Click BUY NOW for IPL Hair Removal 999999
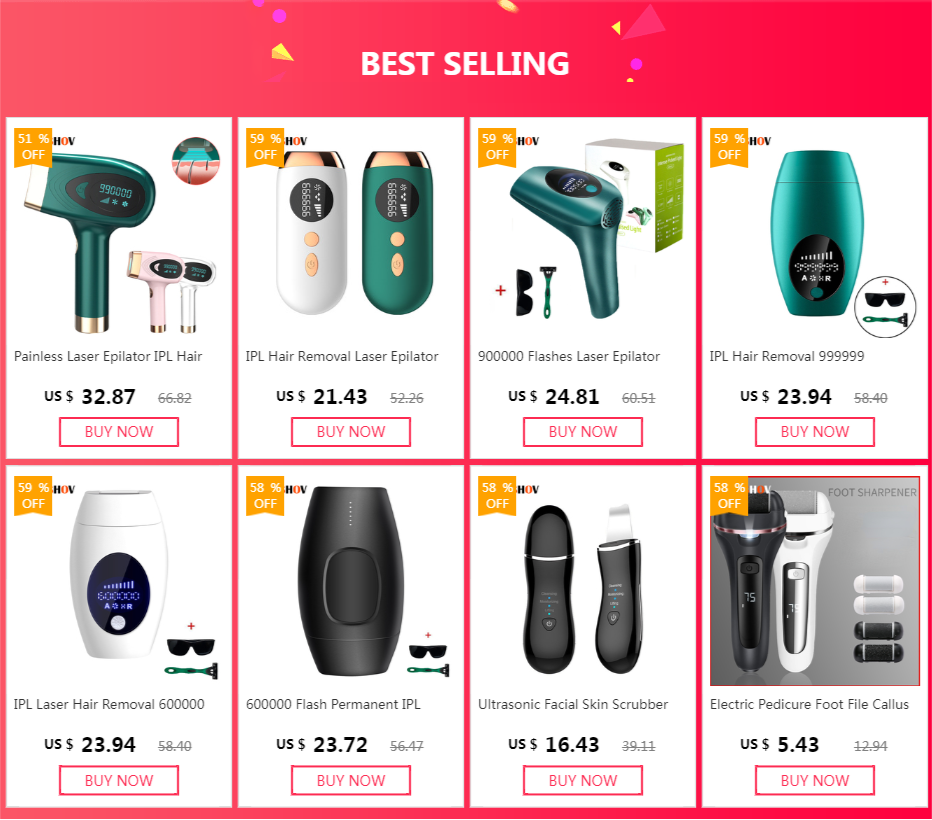932x820 pixels. click(815, 432)
